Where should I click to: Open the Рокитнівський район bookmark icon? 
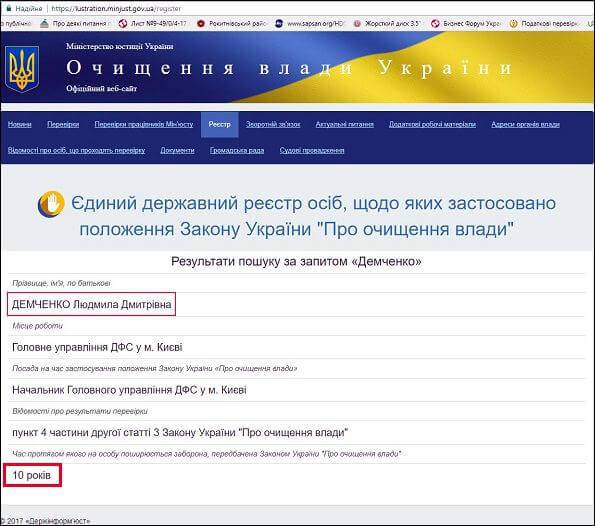coord(201,24)
